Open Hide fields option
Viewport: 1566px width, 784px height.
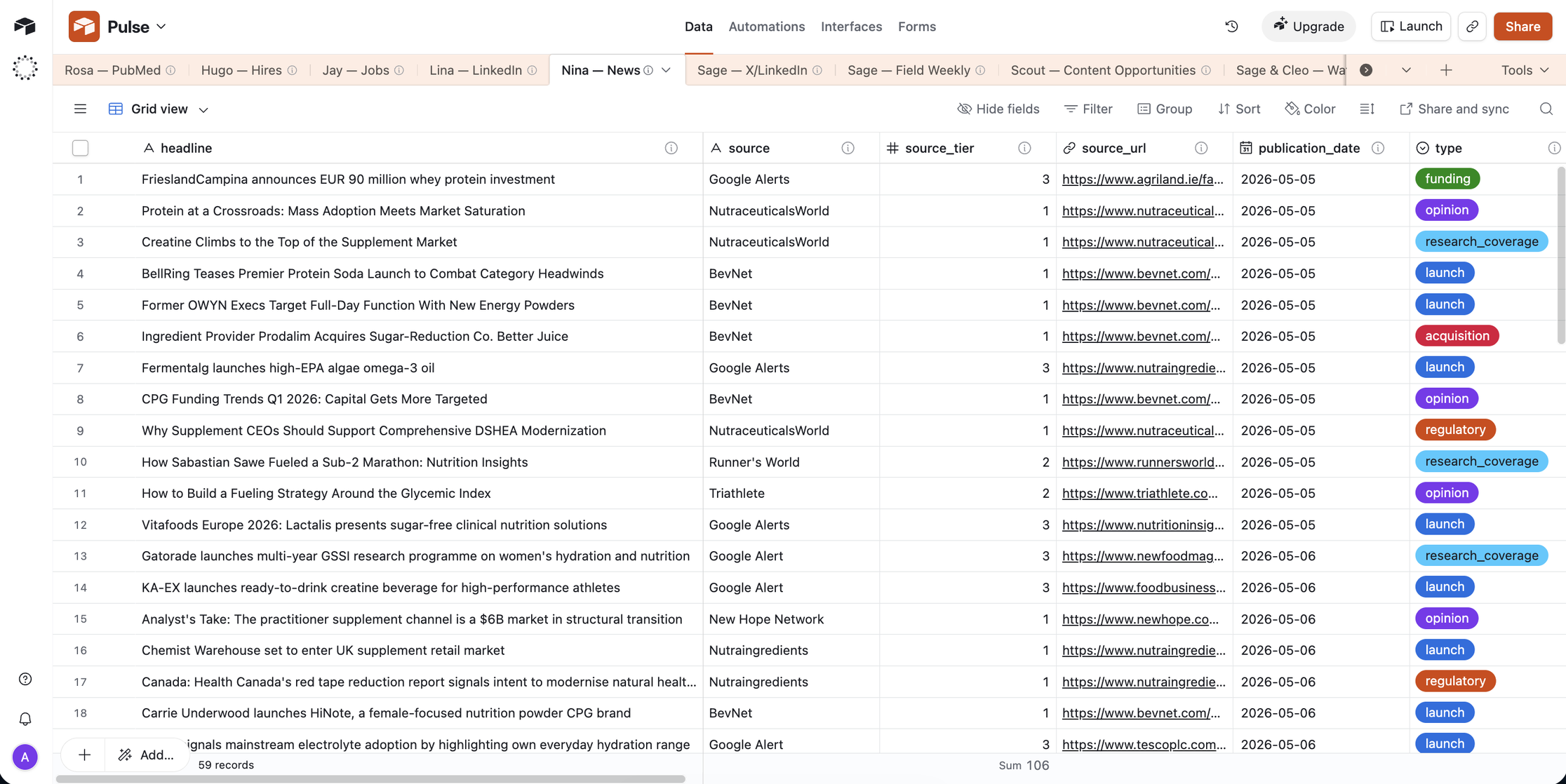click(998, 109)
